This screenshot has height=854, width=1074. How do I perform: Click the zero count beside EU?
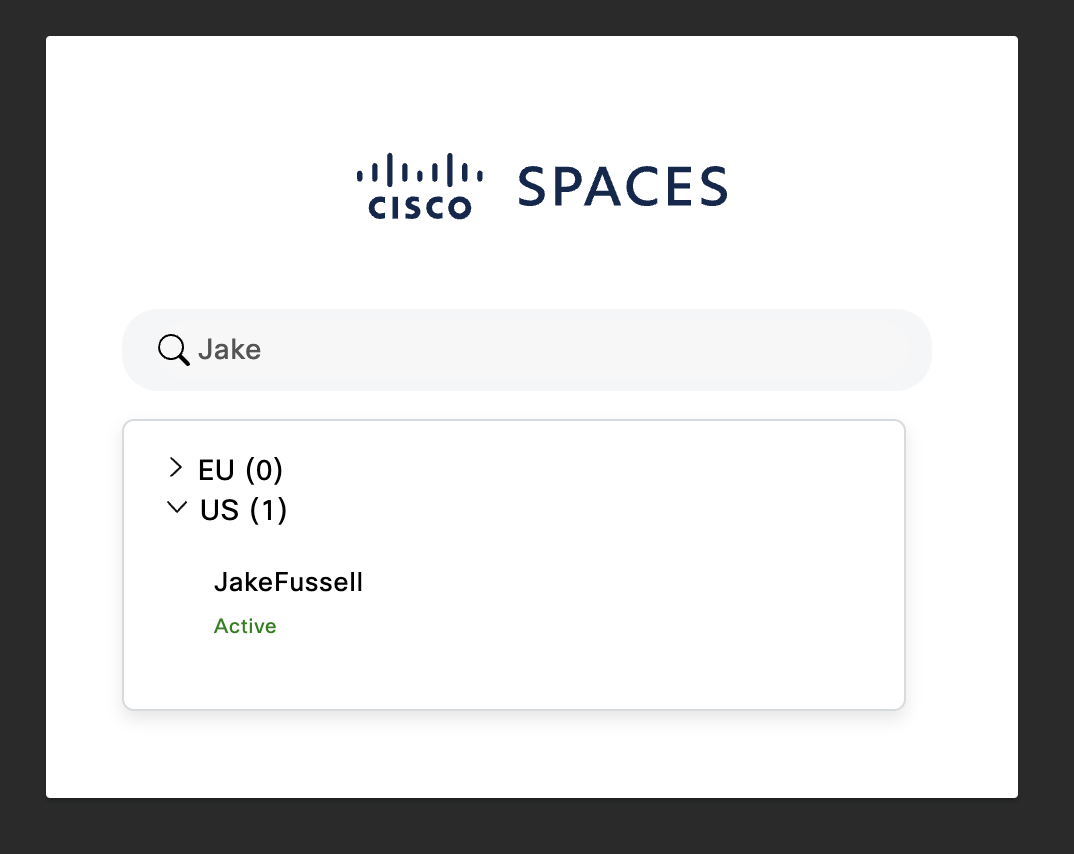264,470
